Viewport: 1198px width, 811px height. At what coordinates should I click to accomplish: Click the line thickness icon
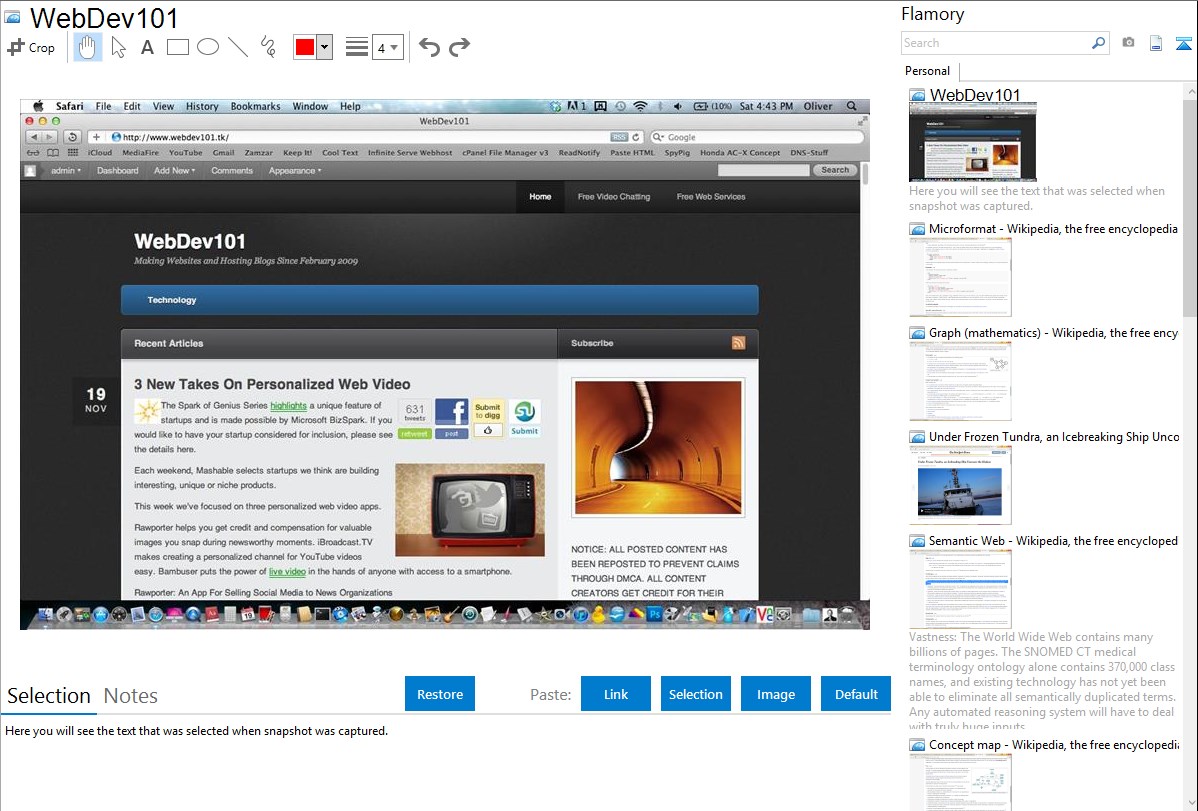pos(357,47)
